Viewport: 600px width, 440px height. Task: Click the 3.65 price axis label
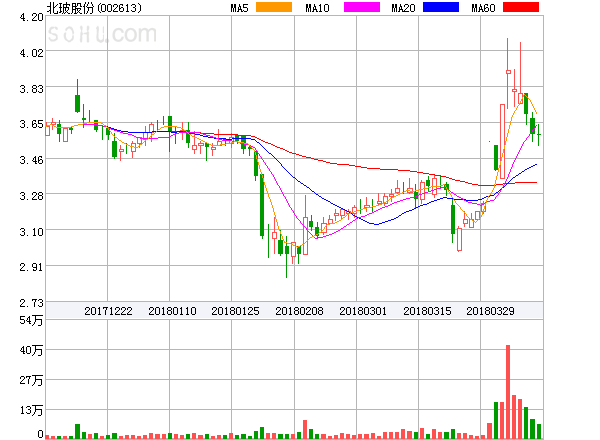click(31, 124)
